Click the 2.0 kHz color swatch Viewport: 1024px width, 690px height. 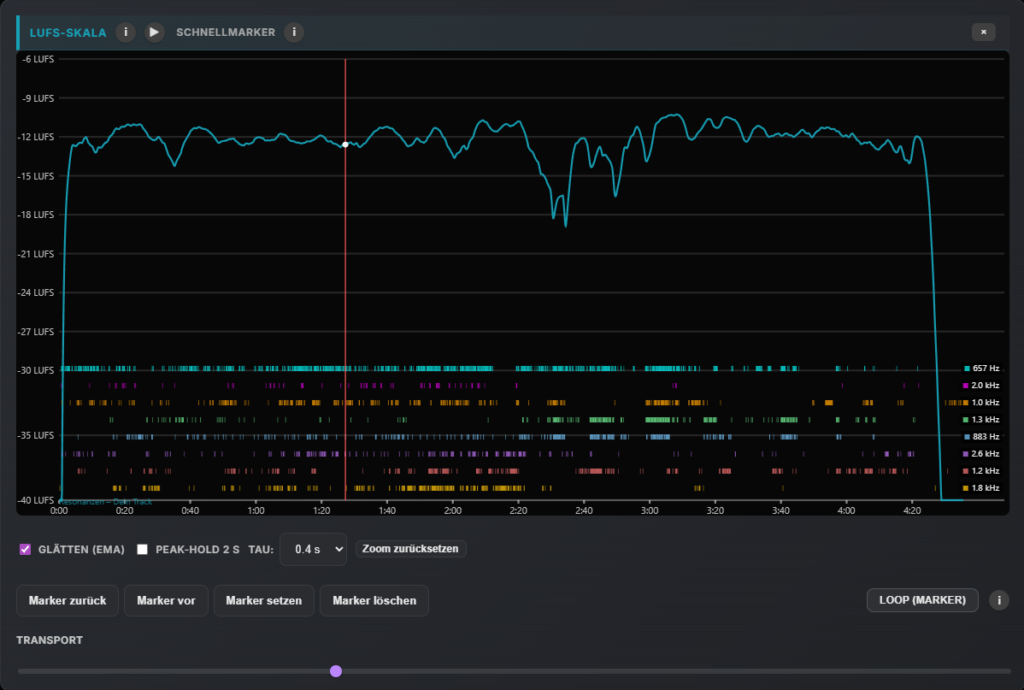pyautogui.click(x=966, y=385)
